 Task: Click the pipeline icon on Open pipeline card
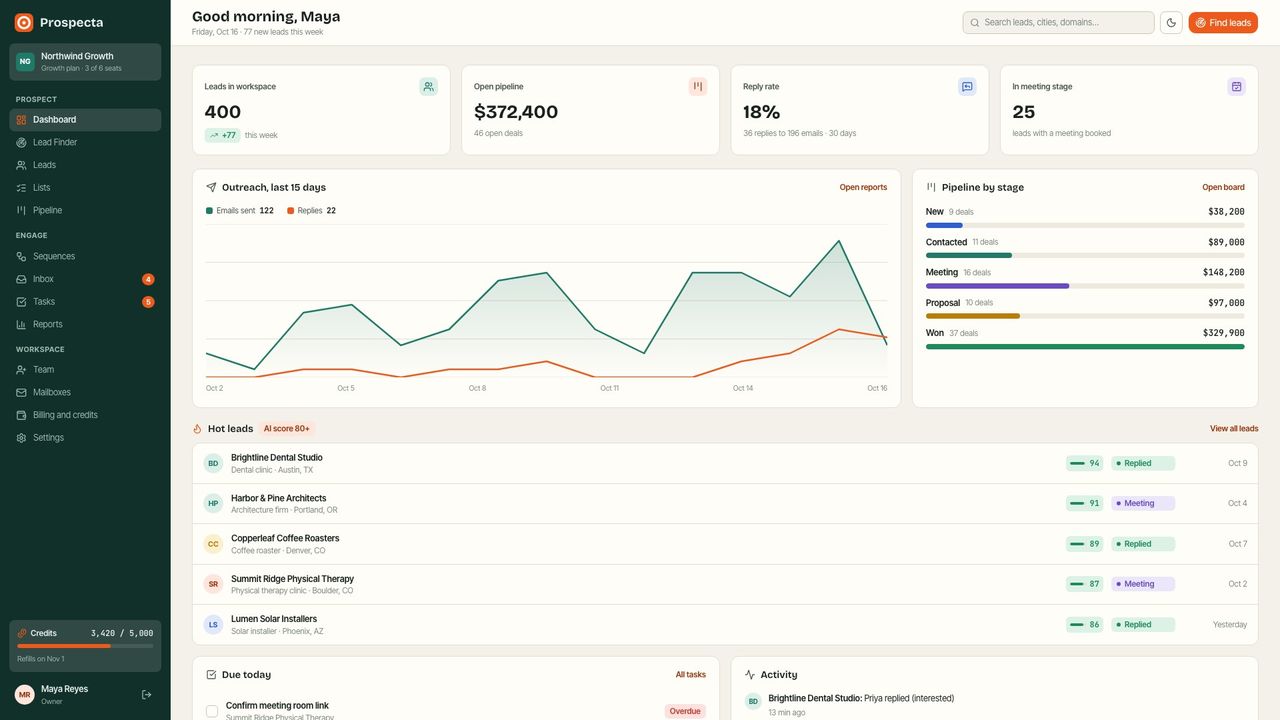point(698,87)
